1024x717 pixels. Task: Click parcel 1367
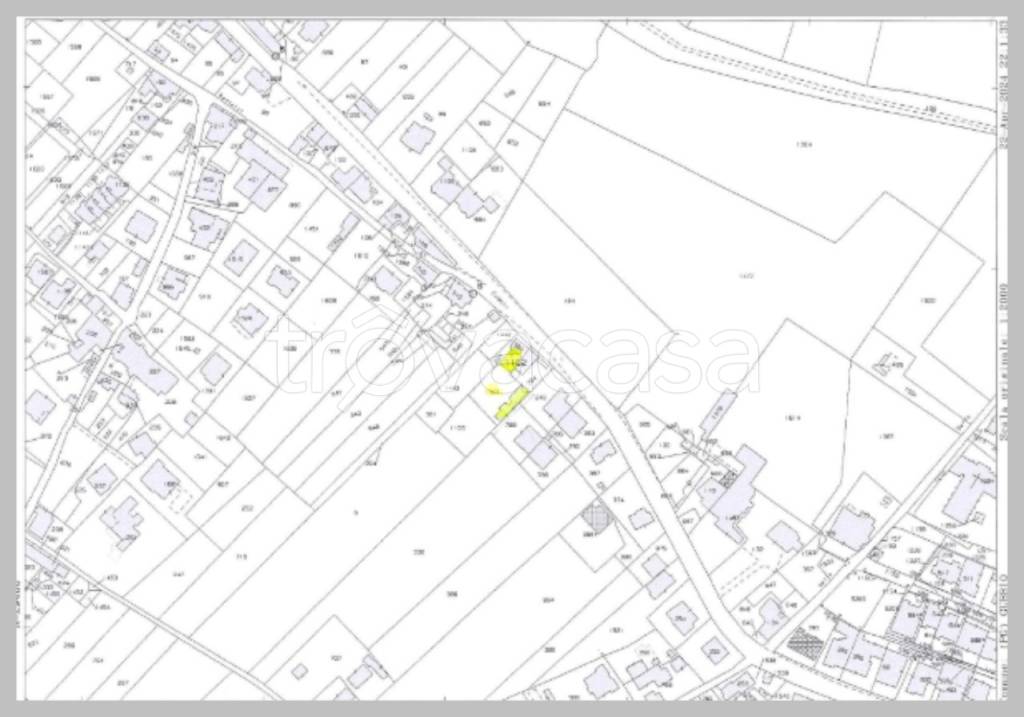point(888,436)
